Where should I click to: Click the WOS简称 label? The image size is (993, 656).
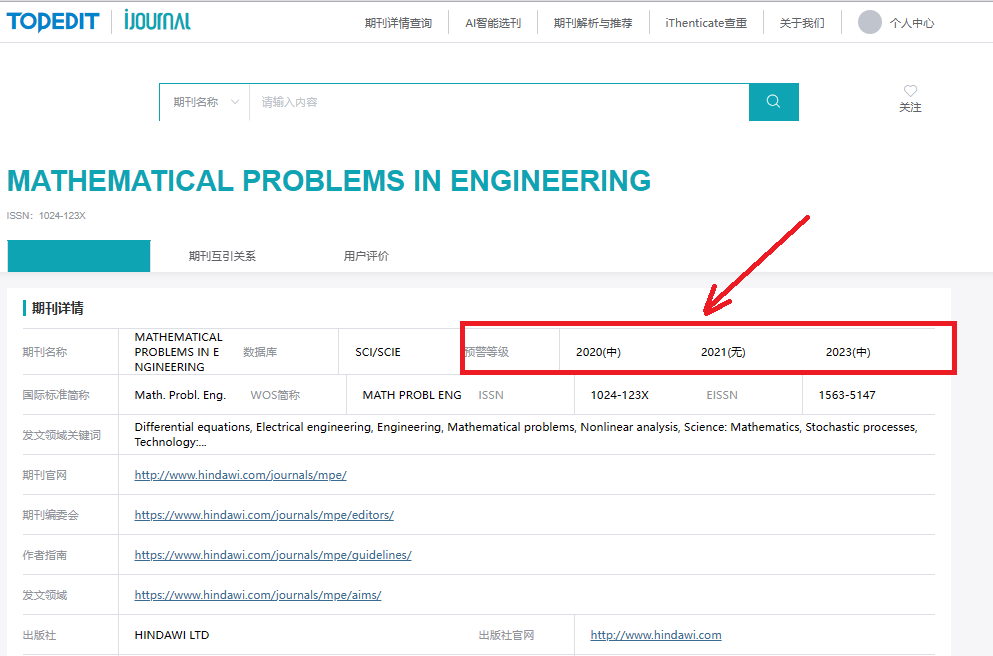click(x=275, y=395)
